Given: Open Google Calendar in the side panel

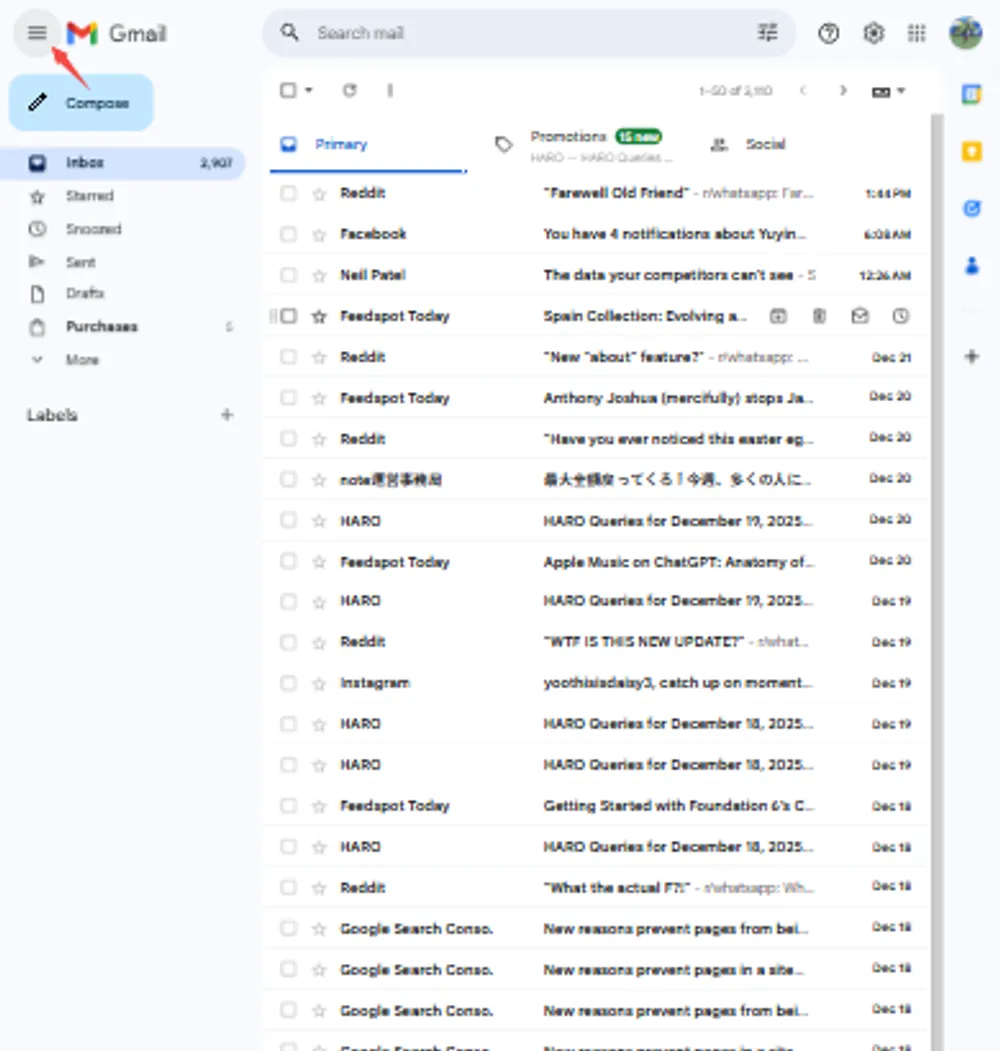Looking at the screenshot, I should point(971,94).
